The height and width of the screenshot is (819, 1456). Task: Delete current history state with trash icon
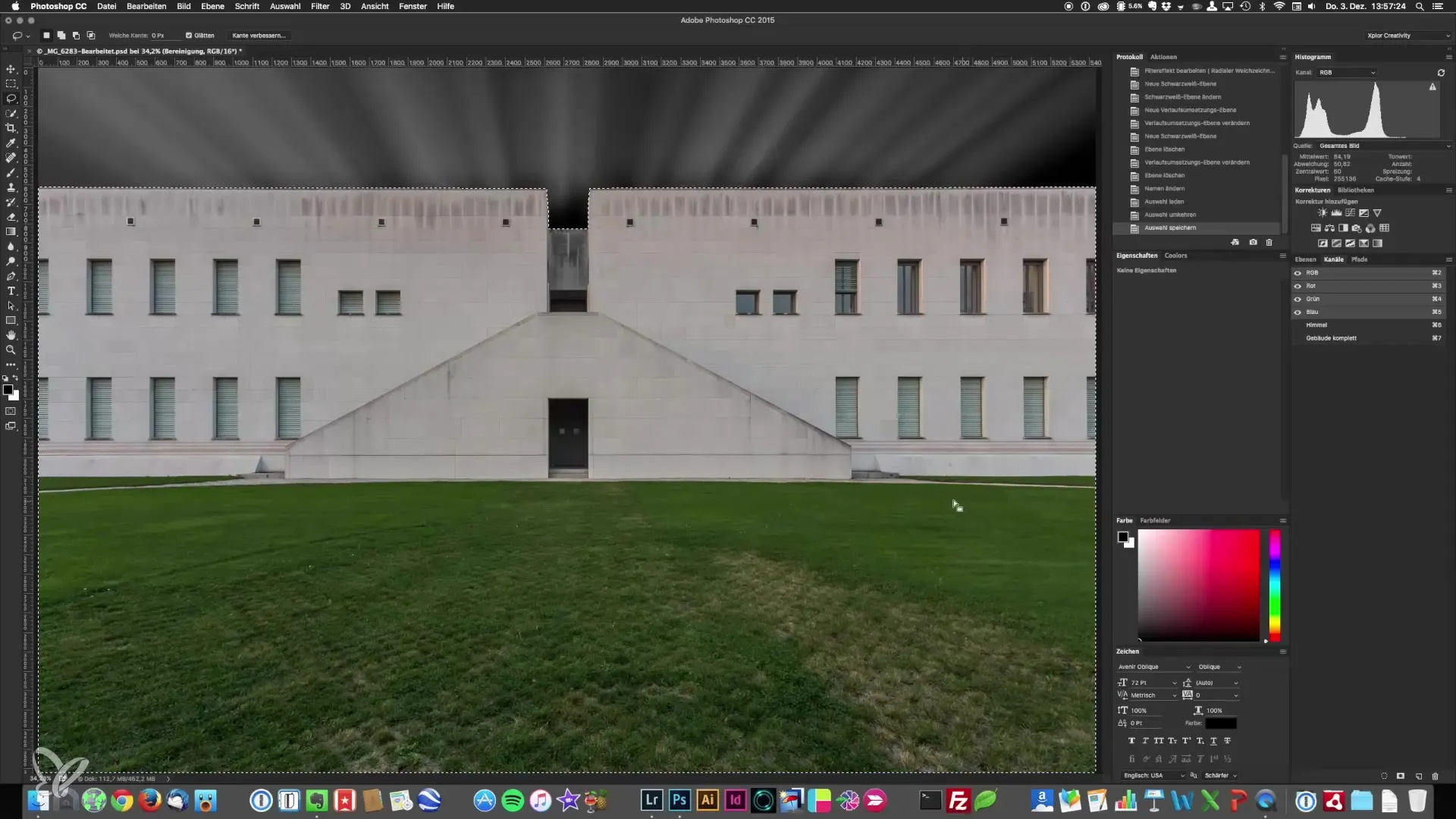1269,243
